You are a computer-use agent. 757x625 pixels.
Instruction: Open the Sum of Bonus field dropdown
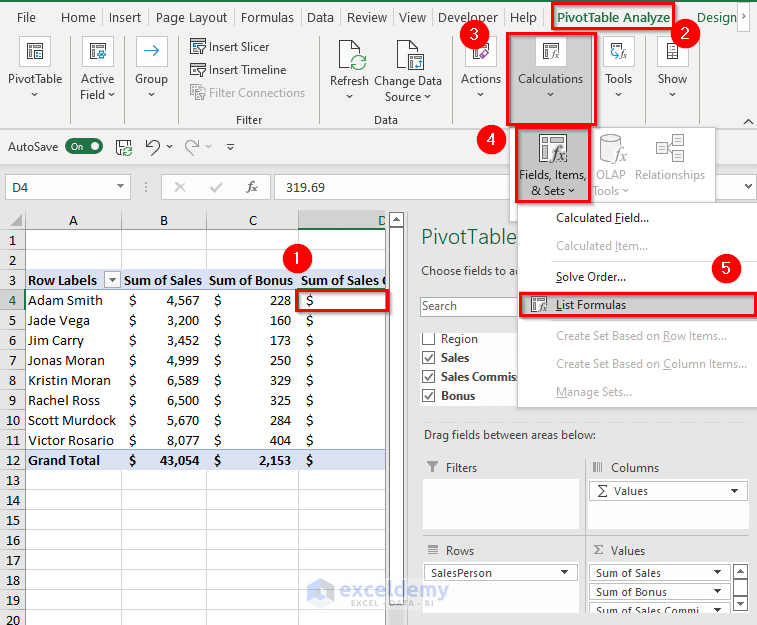[717, 591]
